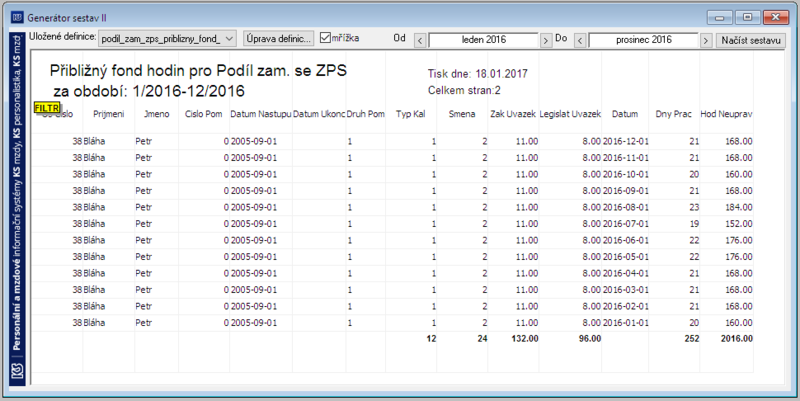Screen dimensions: 800x401
Task: Click the total 252 working days value
Action: pyautogui.click(x=692, y=338)
